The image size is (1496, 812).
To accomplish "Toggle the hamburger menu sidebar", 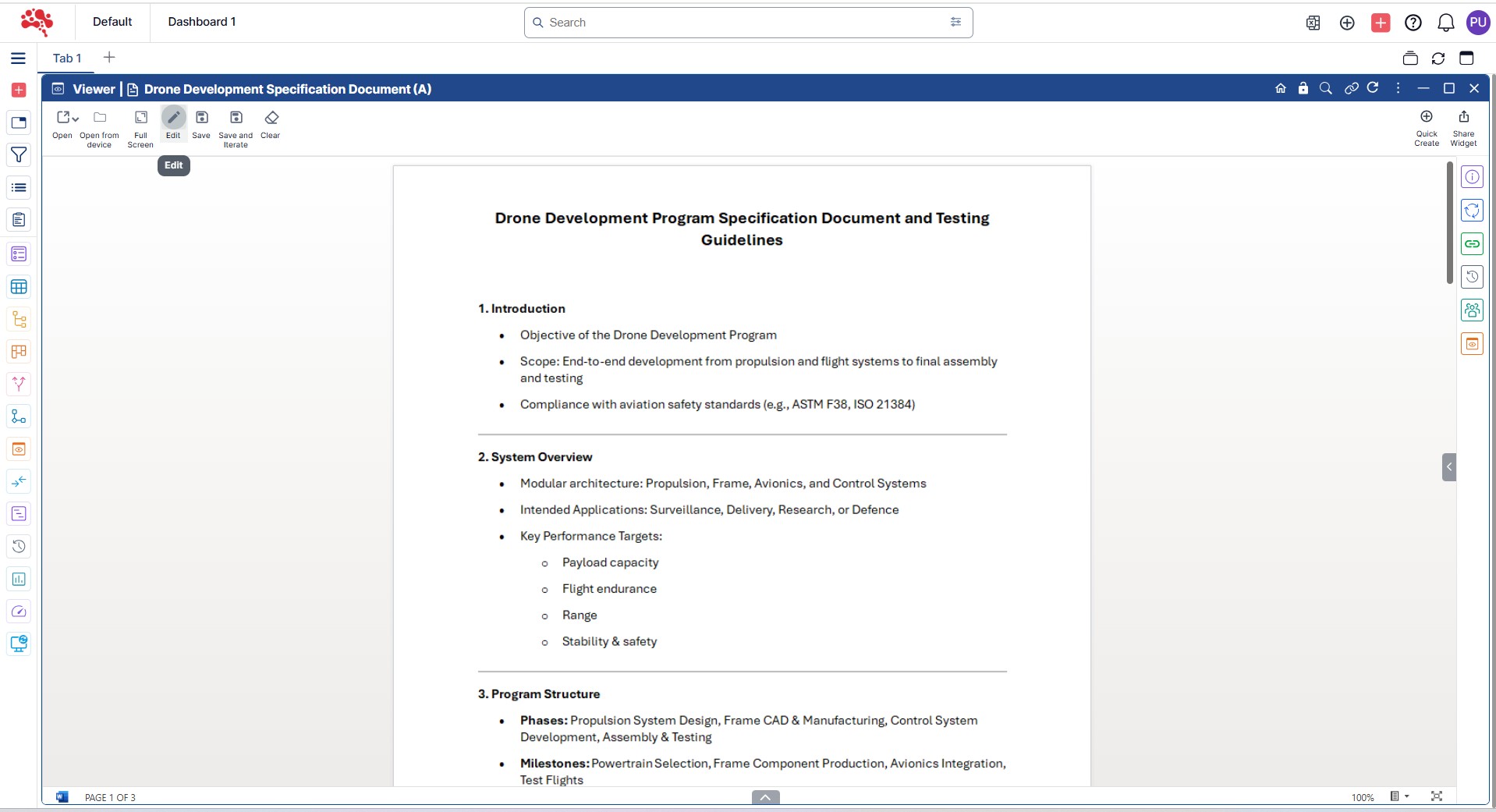I will pyautogui.click(x=19, y=59).
